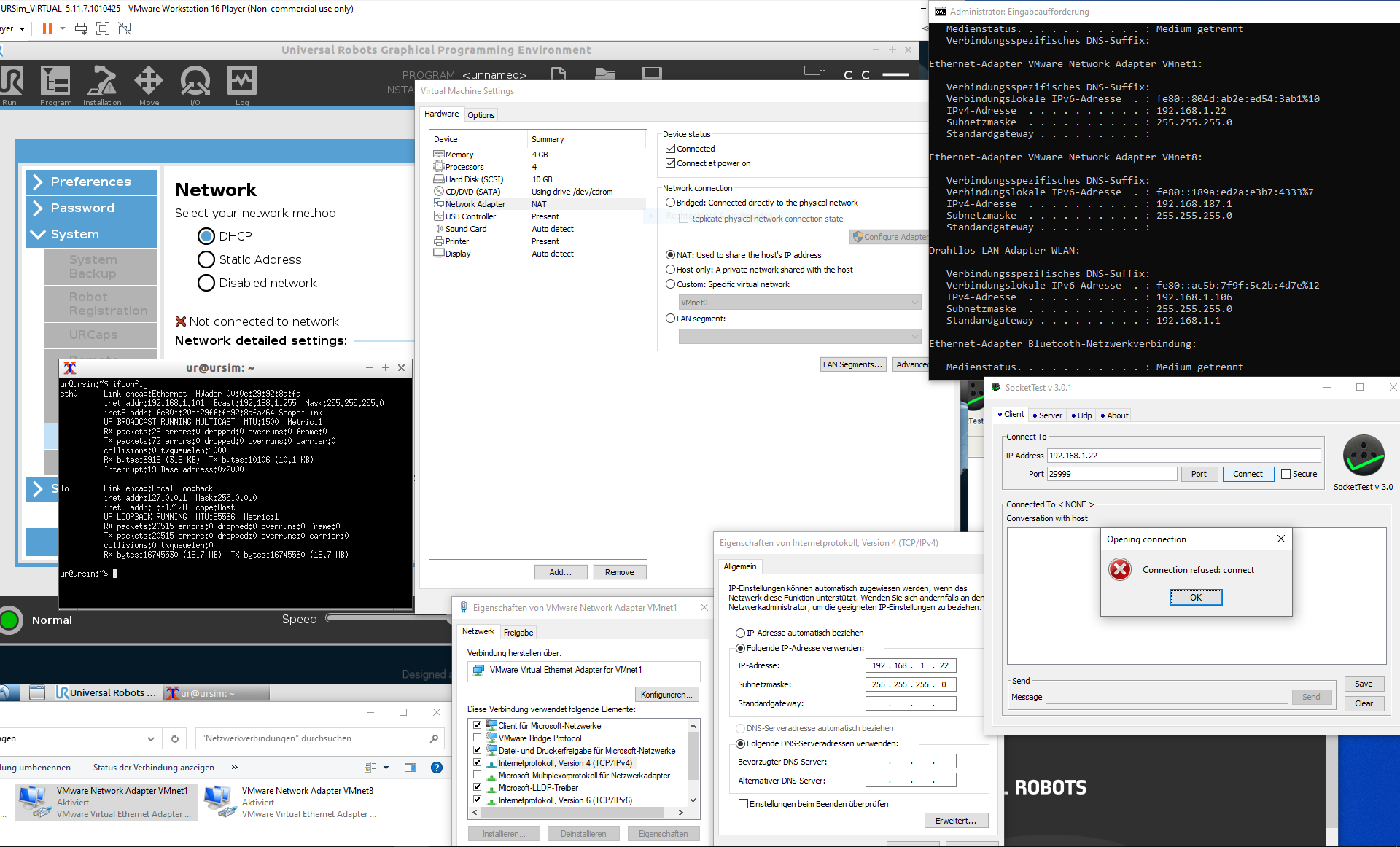Click Konfigurieren button in VMnet1 properties
The image size is (1400, 847).
pos(666,695)
